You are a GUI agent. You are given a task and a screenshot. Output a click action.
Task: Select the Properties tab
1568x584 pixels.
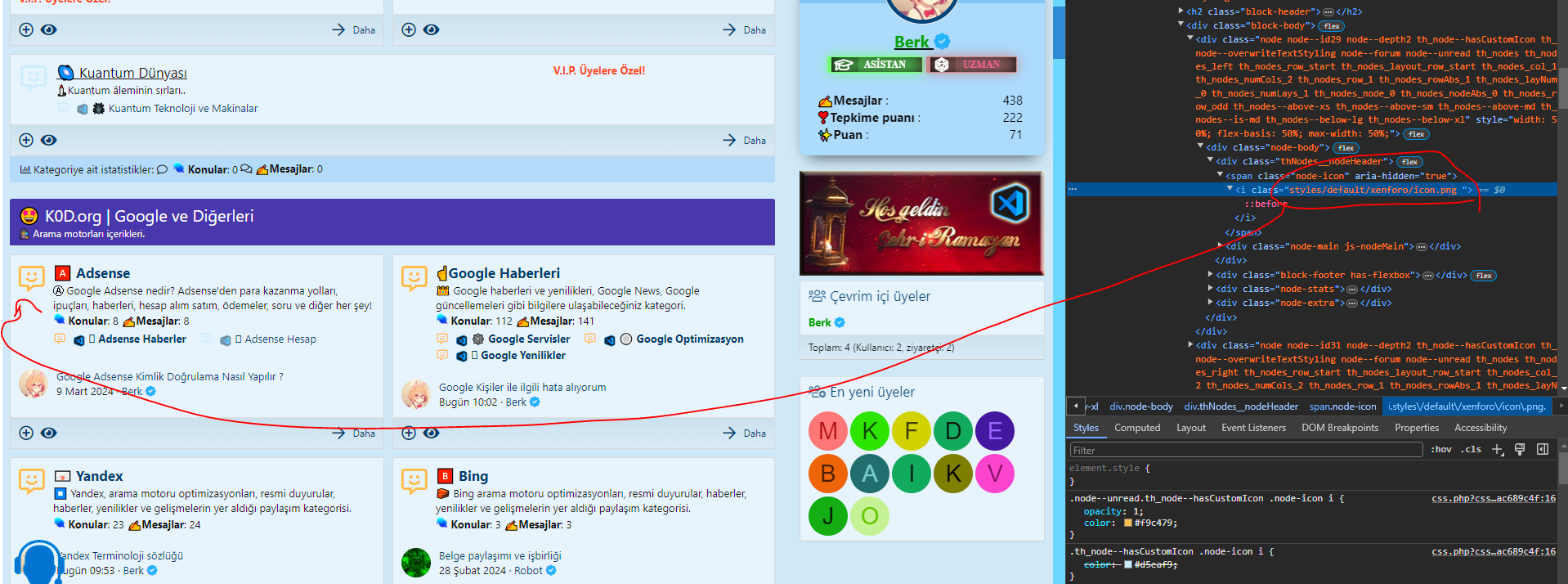click(1417, 428)
